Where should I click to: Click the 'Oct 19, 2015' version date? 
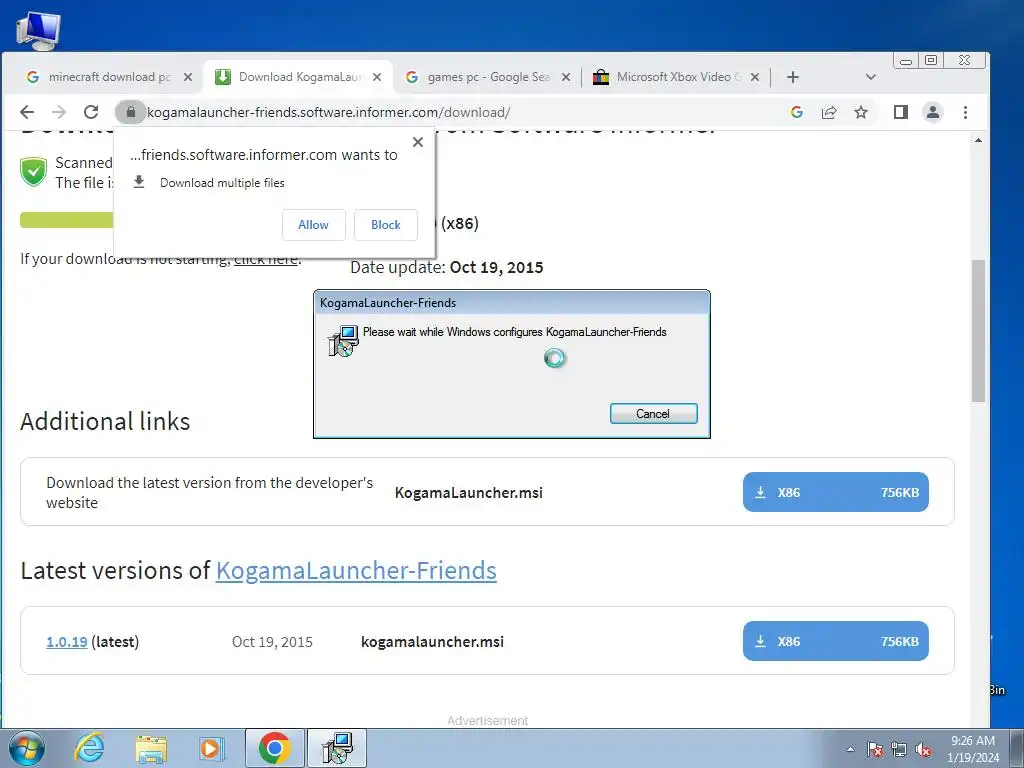click(x=272, y=642)
